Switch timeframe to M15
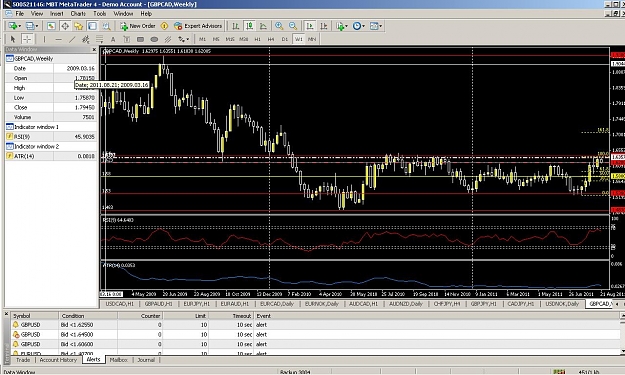Viewport: 625px width, 375px height. (230, 39)
